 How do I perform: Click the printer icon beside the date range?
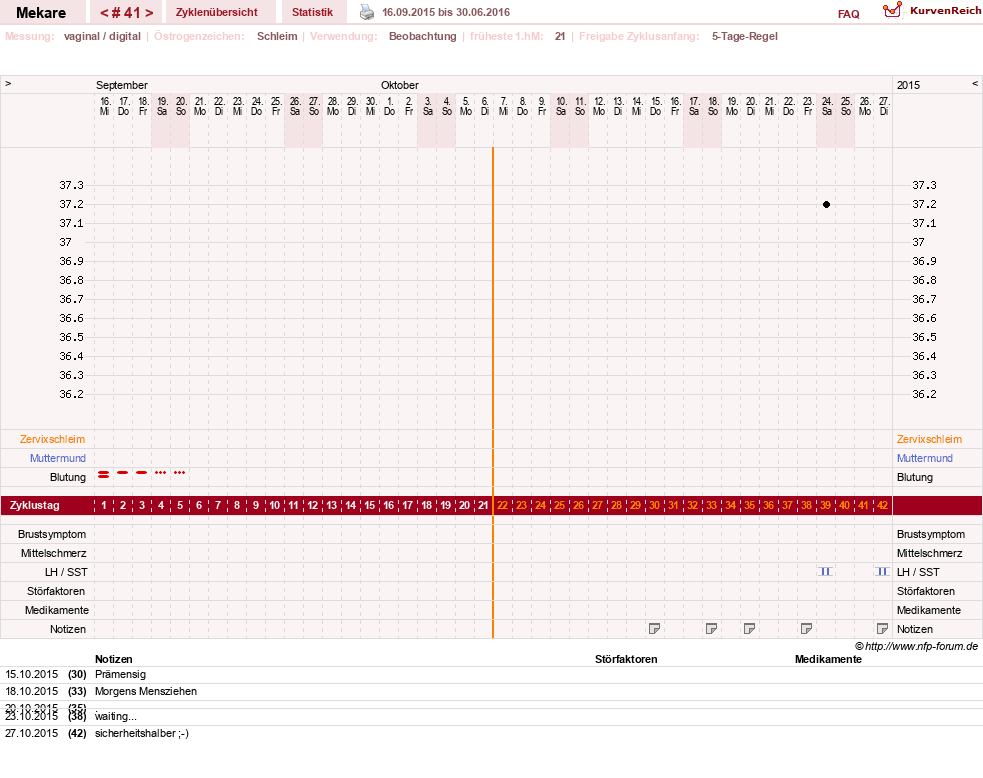click(x=367, y=12)
